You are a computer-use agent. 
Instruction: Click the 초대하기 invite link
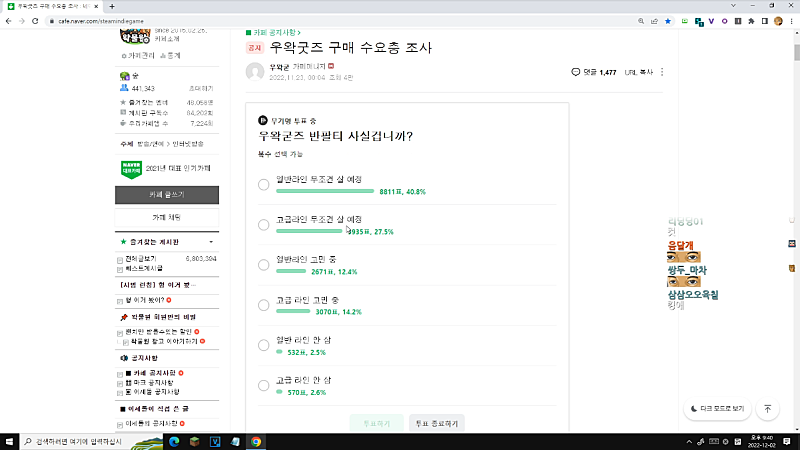click(x=201, y=88)
